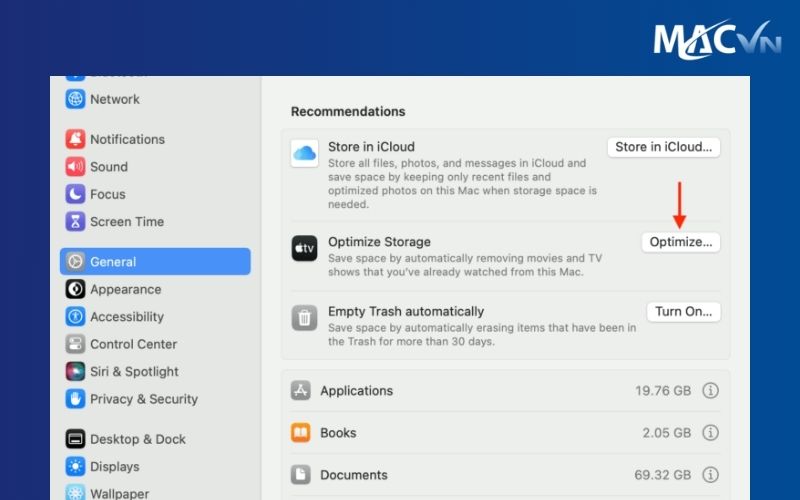
Task: Click the Notifications bell icon
Action: (75, 139)
